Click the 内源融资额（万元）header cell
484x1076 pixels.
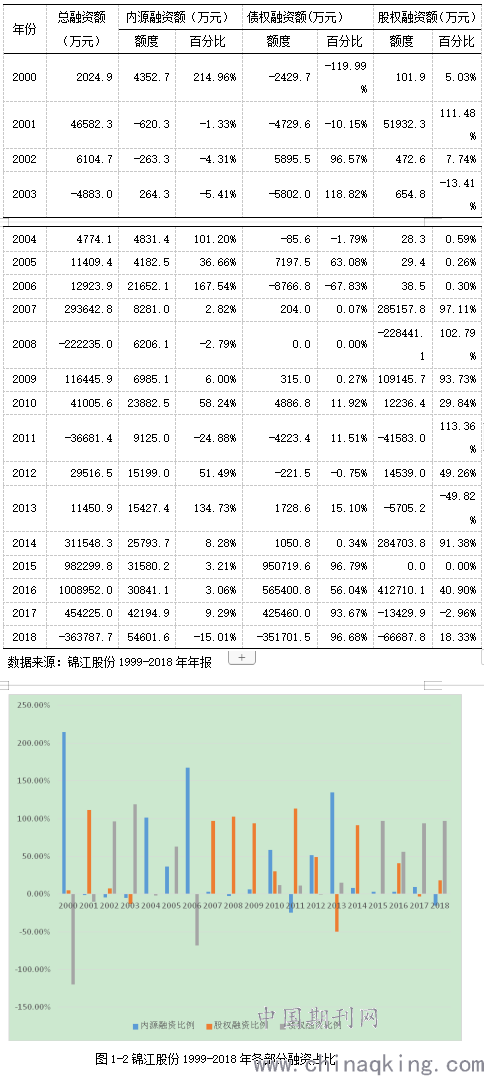click(179, 16)
